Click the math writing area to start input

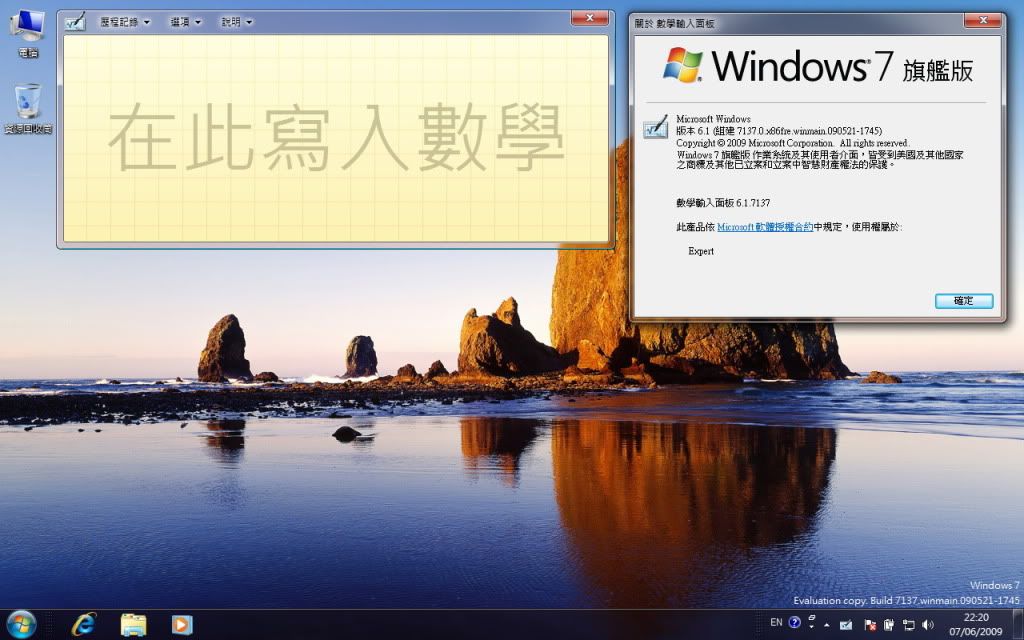pos(336,138)
